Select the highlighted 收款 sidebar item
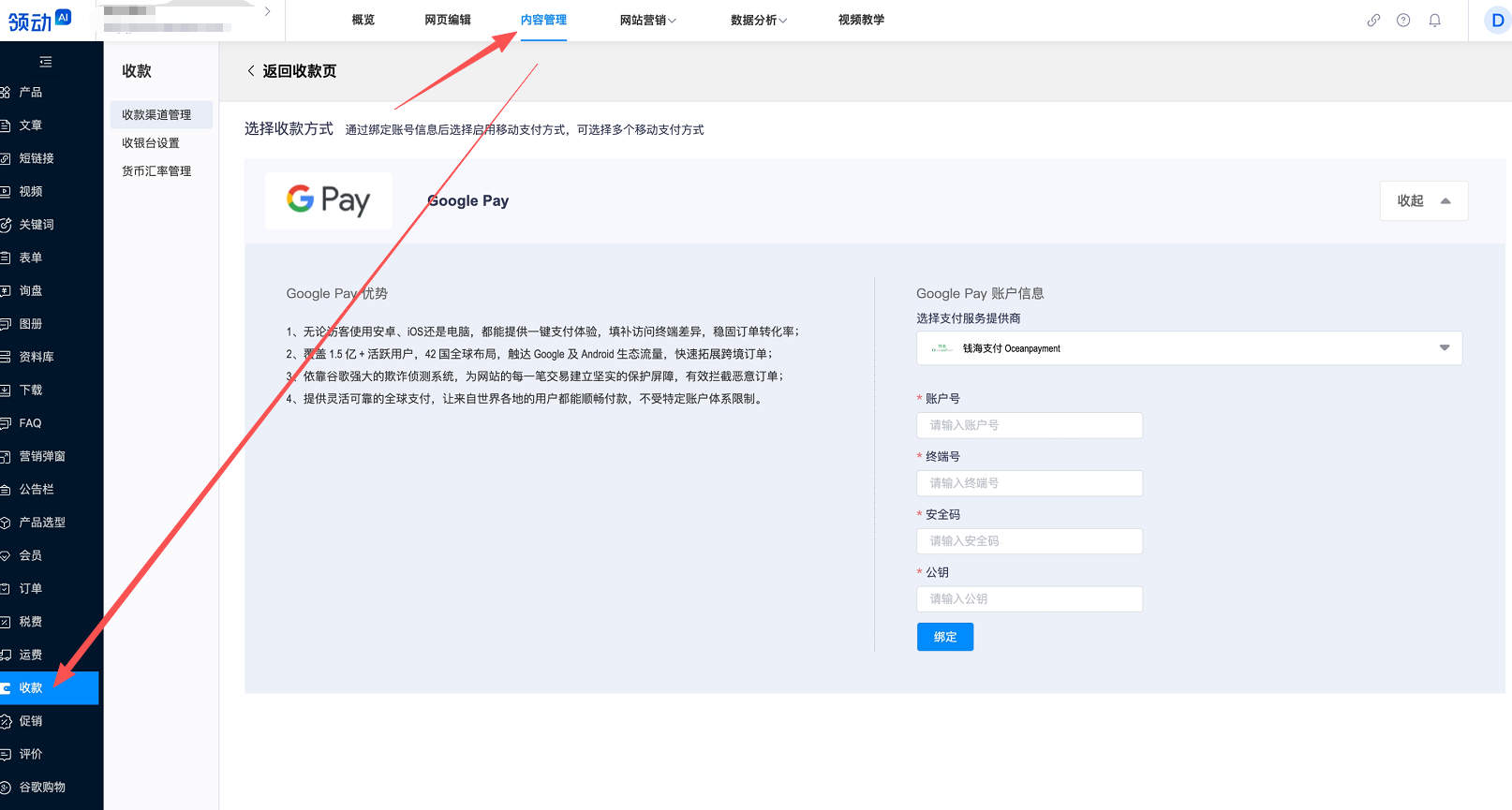Viewport: 1512px width, 810px height. 49,688
